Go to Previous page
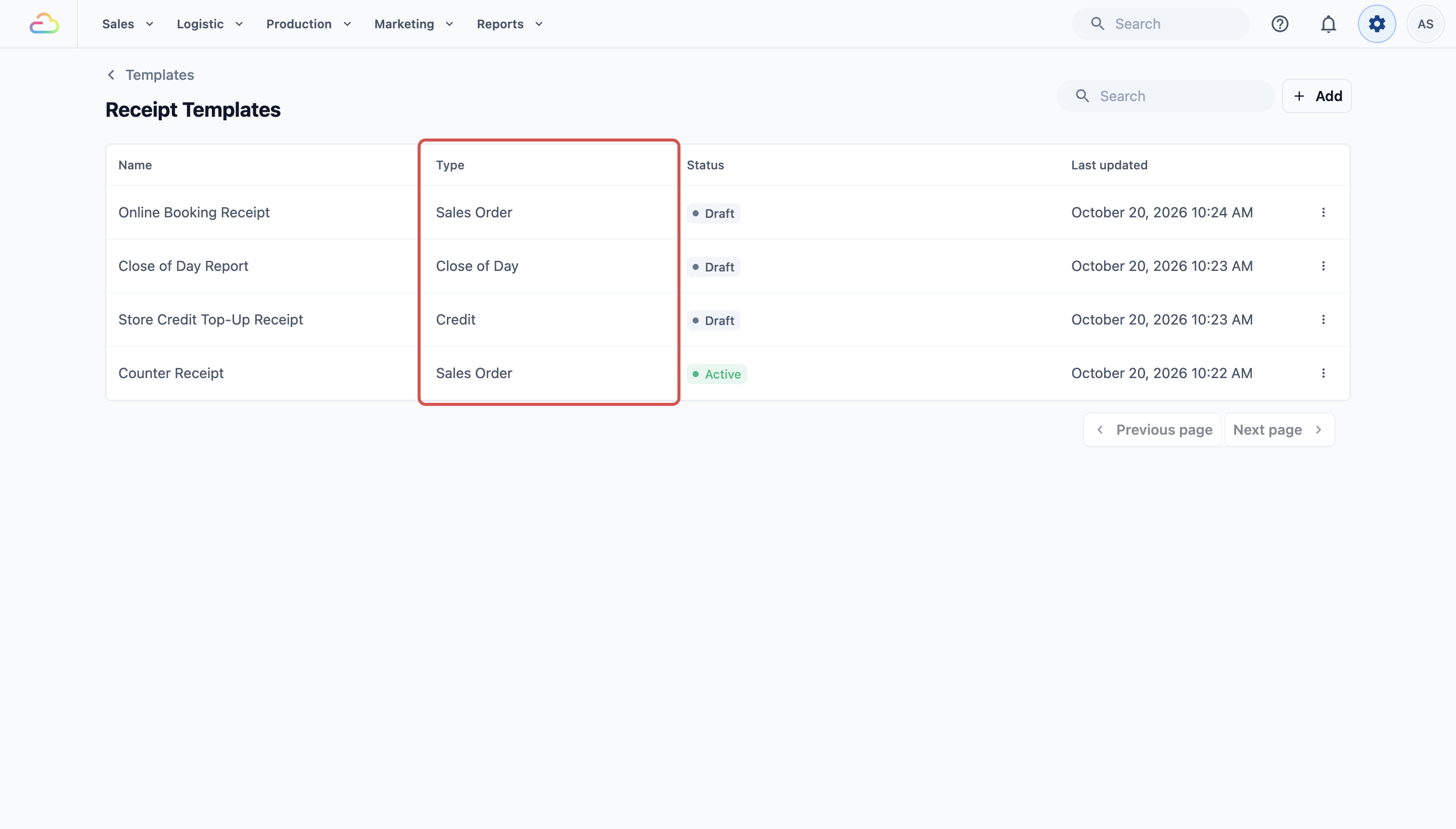The height and width of the screenshot is (829, 1456). pyautogui.click(x=1152, y=429)
